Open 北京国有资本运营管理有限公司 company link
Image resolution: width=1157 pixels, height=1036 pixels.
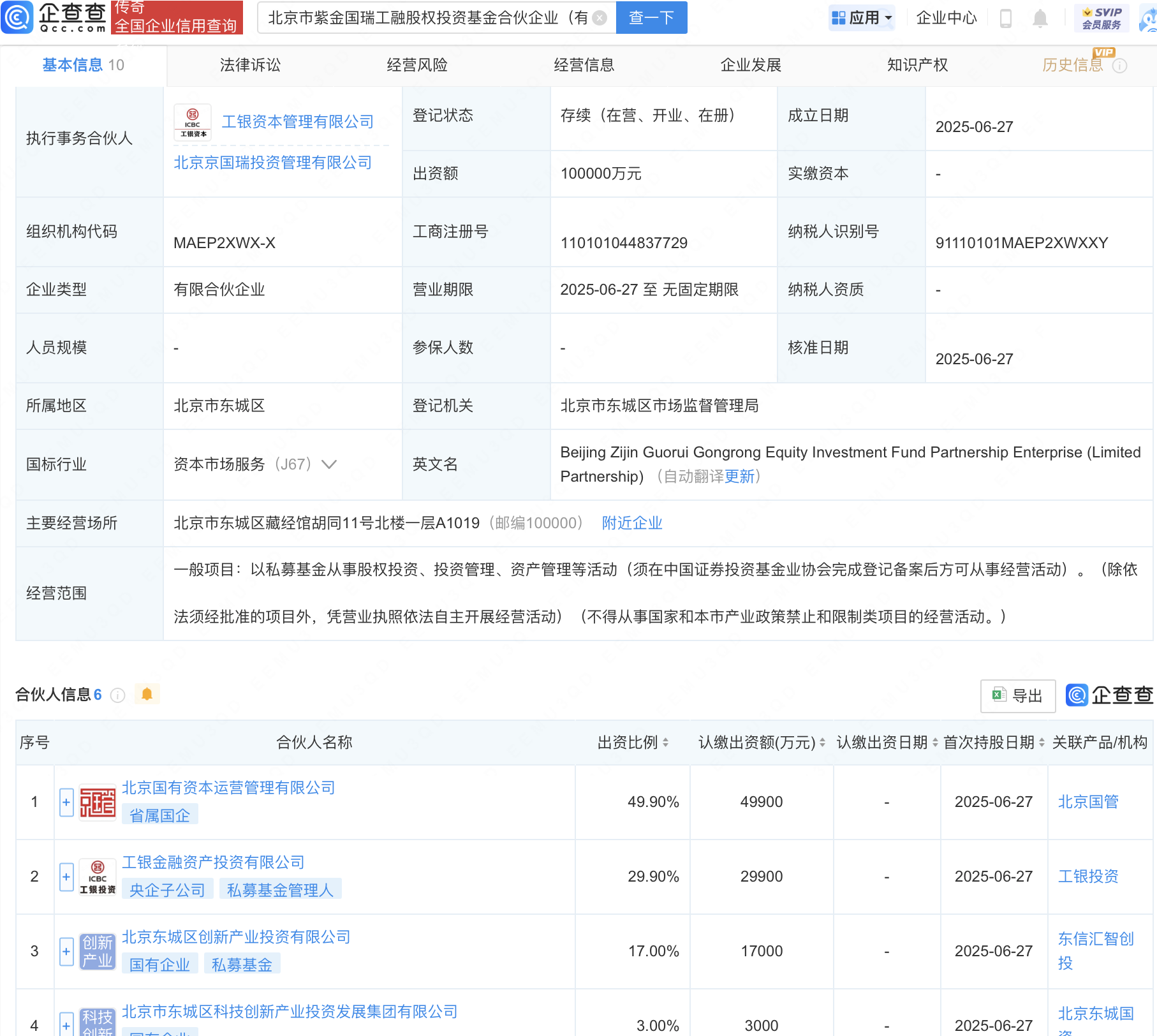(x=228, y=788)
